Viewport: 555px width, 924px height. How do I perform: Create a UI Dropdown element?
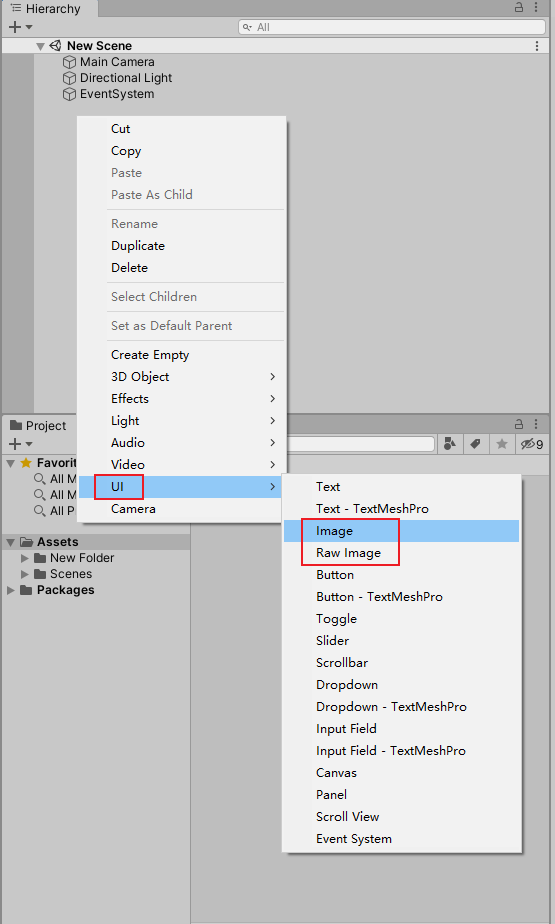[x=401, y=685]
